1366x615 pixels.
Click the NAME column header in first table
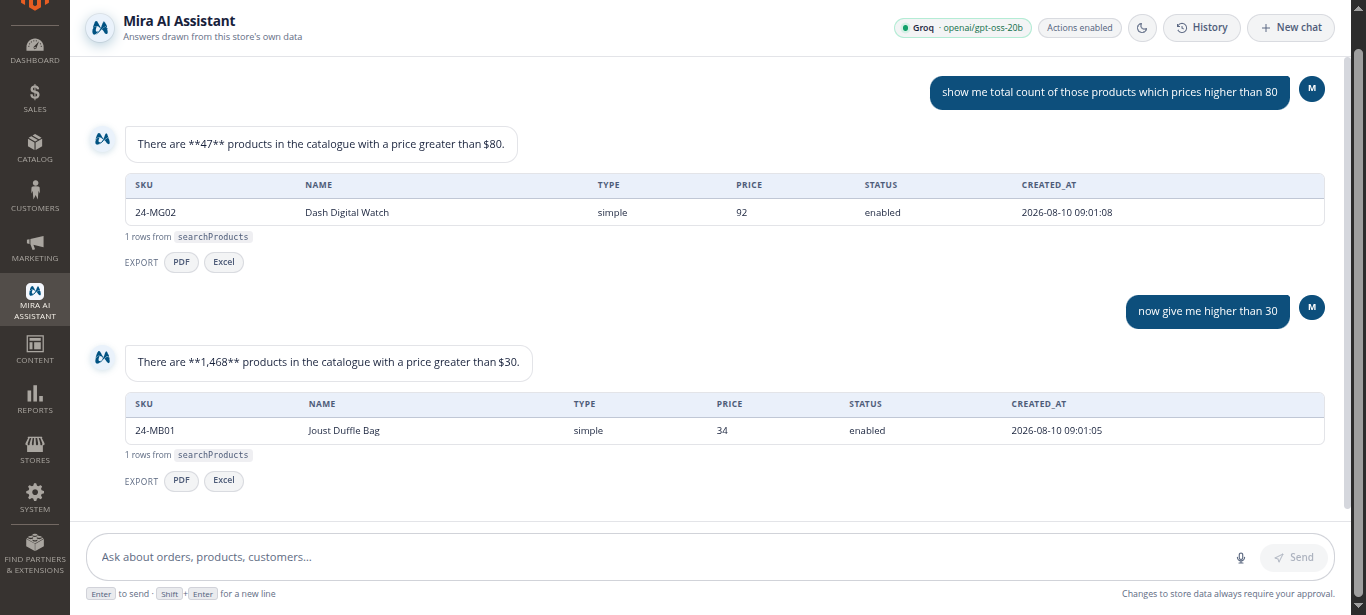click(318, 185)
